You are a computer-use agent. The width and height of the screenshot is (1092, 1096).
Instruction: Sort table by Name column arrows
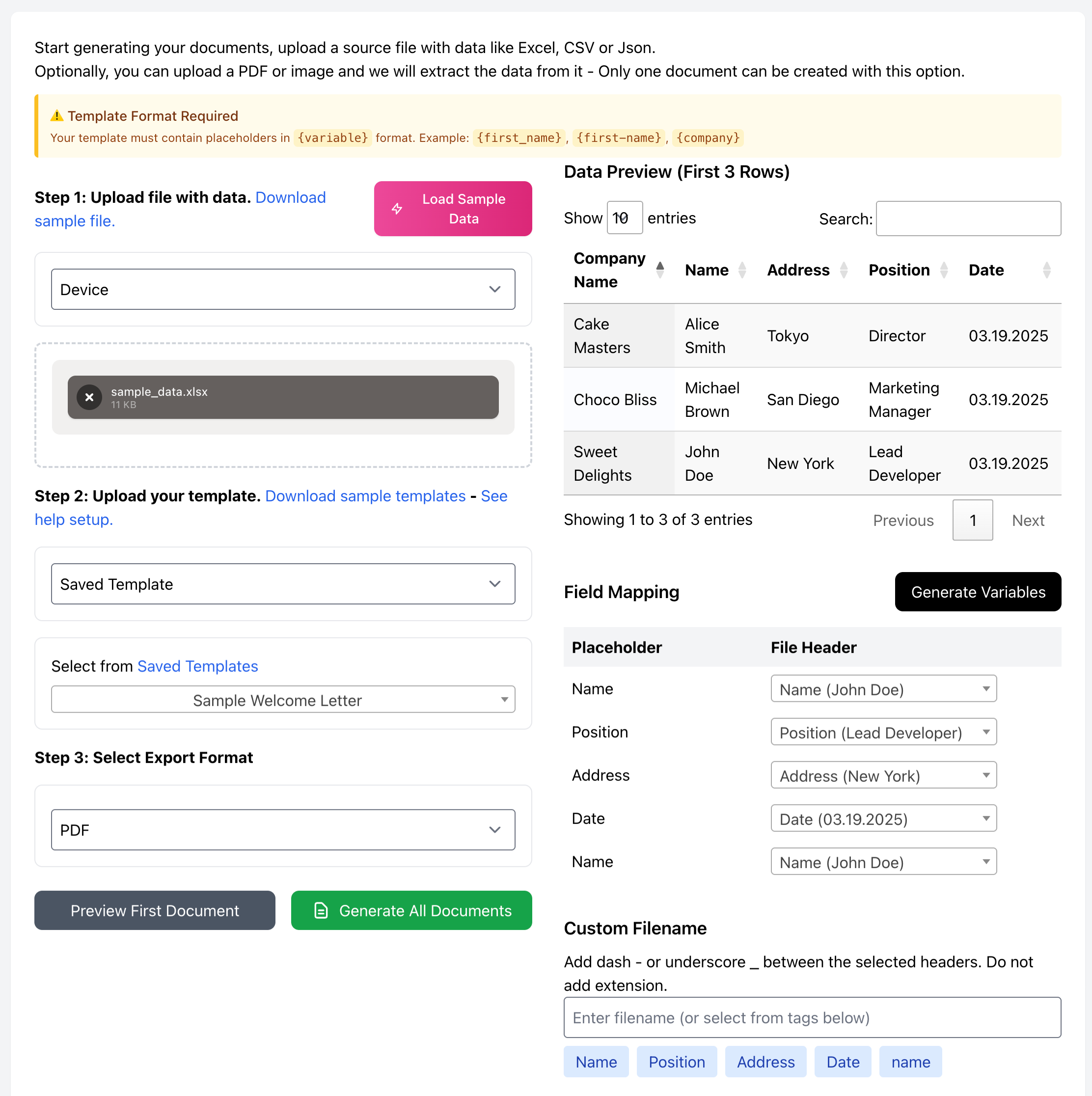(742, 270)
